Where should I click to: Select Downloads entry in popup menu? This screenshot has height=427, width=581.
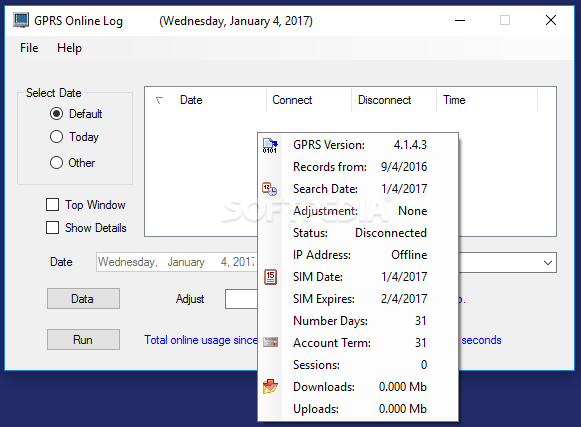(358, 387)
